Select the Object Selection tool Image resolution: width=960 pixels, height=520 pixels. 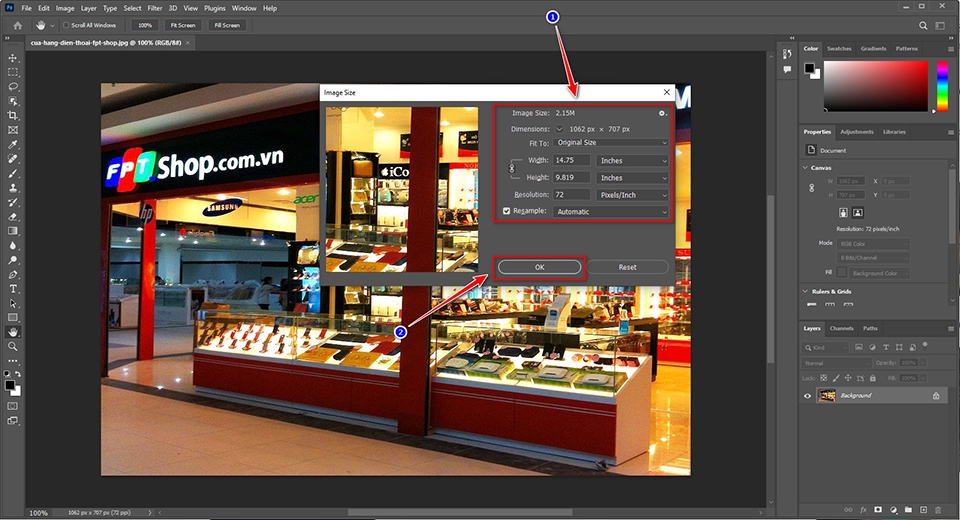13,101
